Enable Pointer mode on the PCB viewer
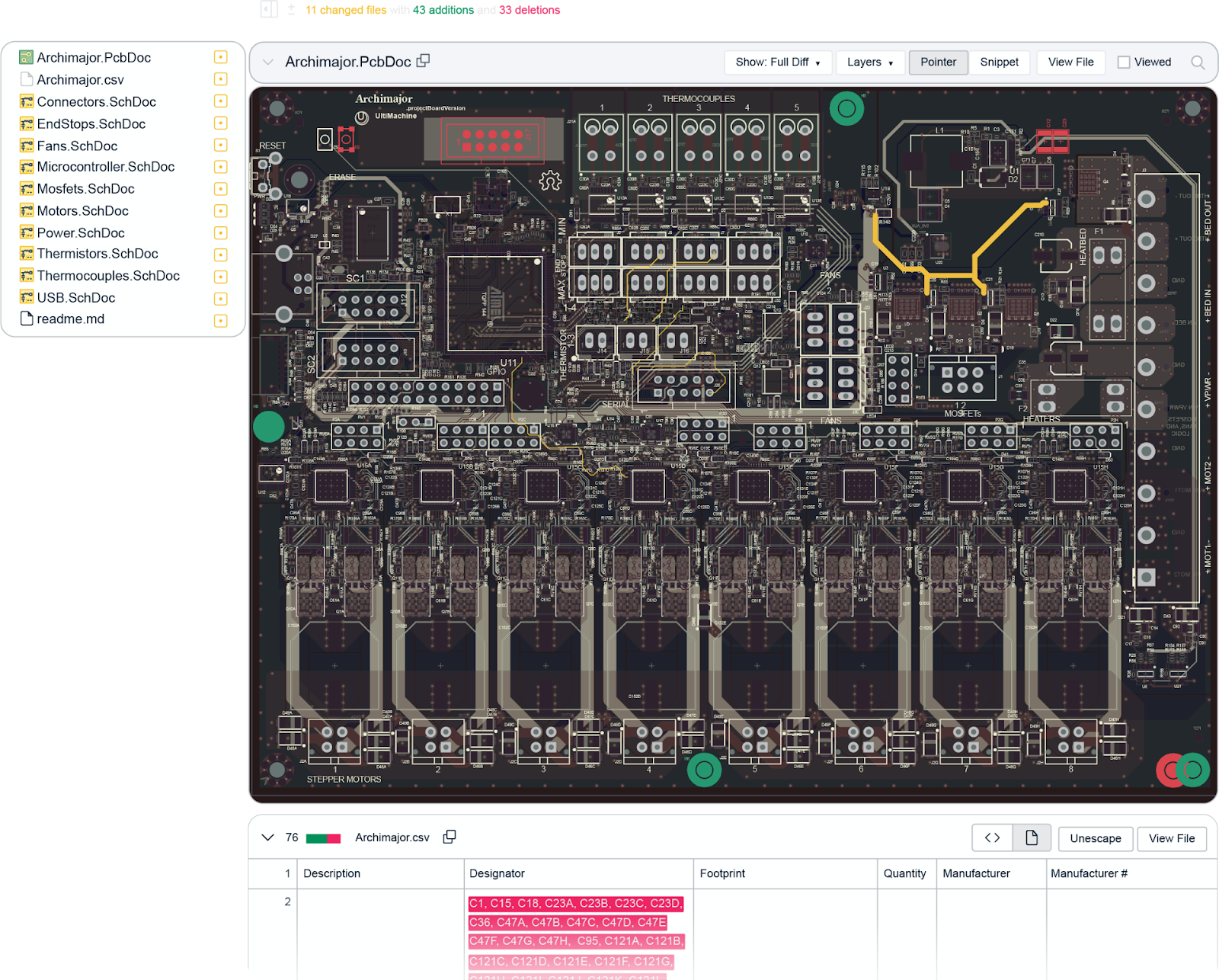This screenshot has width=1219, height=980. [x=938, y=62]
